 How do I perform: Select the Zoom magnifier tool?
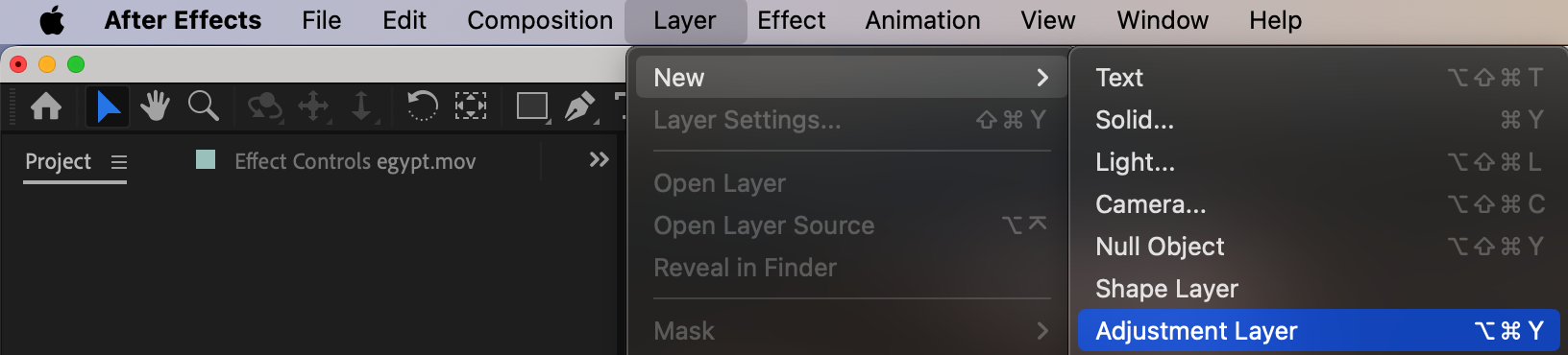click(x=203, y=106)
